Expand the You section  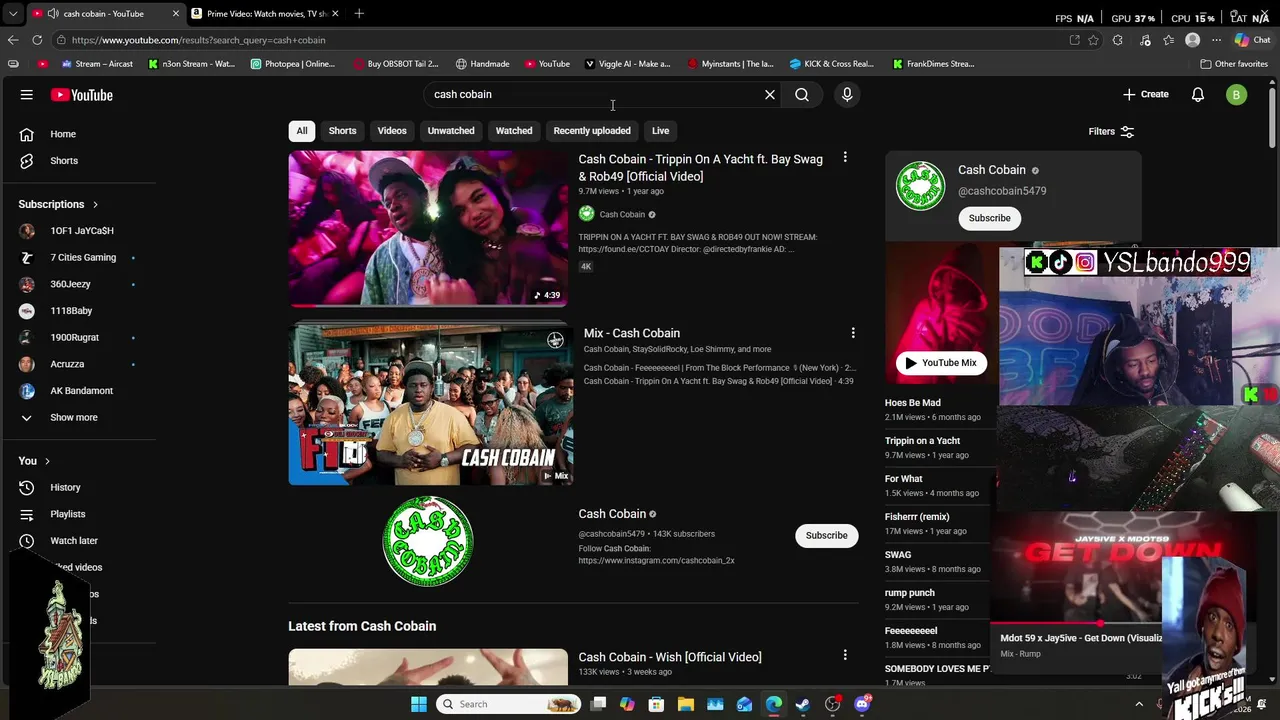click(36, 461)
